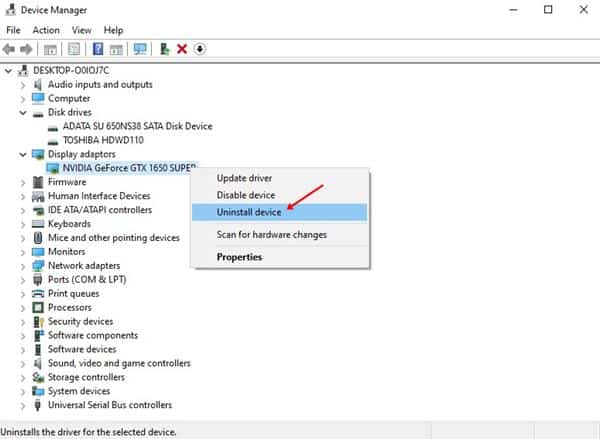
Task: Click the Disable device down-arrow toolbar icon
Action: (199, 49)
